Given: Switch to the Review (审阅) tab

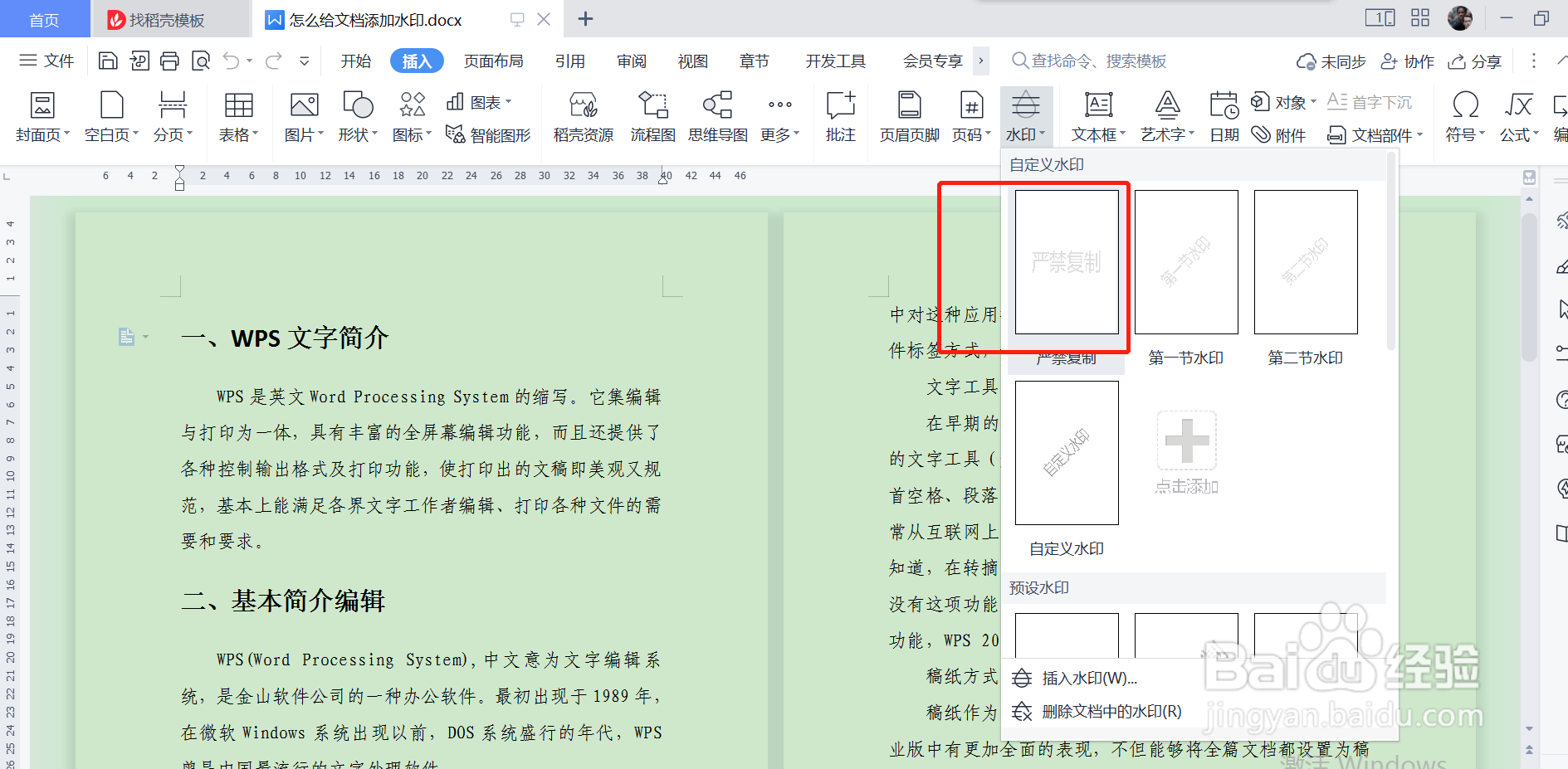Looking at the screenshot, I should [x=632, y=61].
